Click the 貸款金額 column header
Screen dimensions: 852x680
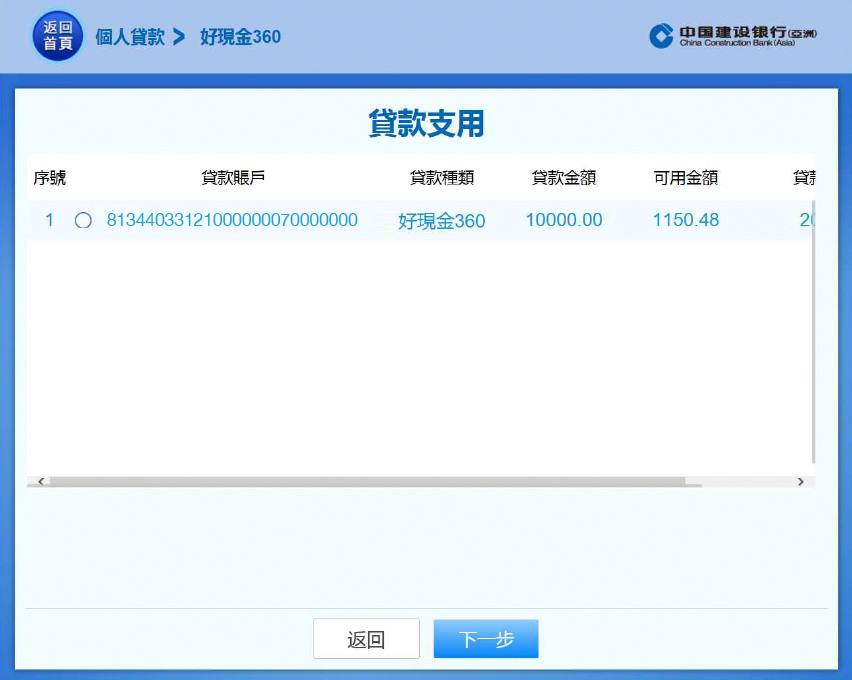[564, 178]
